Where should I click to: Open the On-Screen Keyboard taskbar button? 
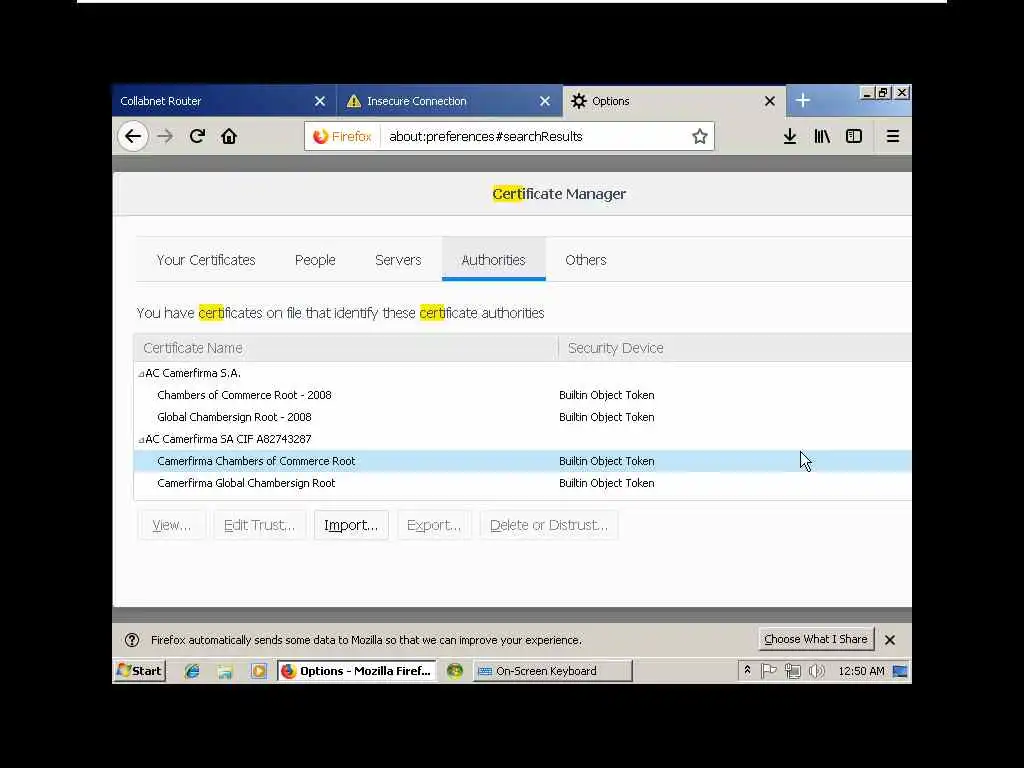click(x=552, y=671)
